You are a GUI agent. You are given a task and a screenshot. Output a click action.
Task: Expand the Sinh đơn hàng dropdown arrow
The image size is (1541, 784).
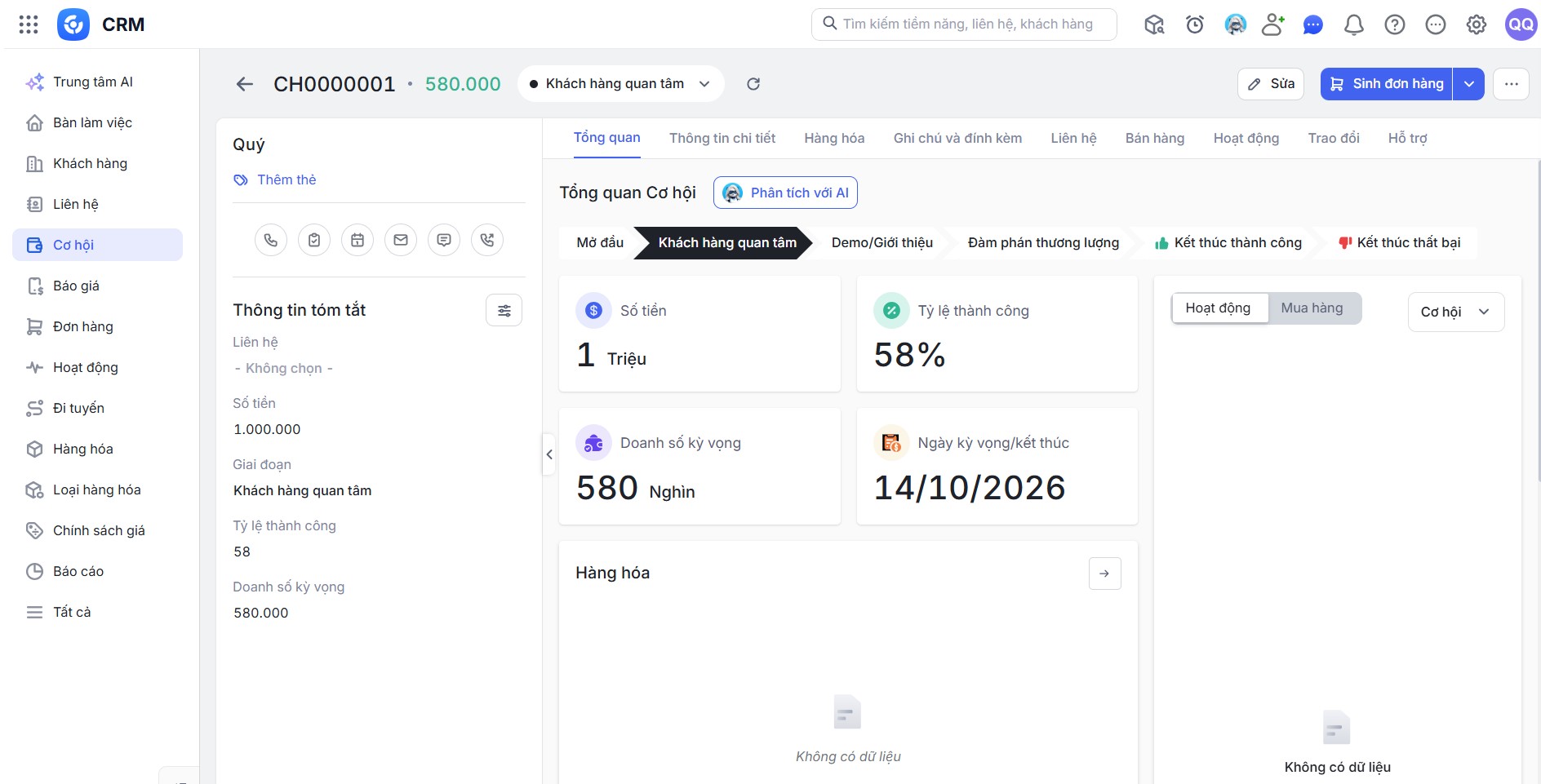coord(1469,84)
